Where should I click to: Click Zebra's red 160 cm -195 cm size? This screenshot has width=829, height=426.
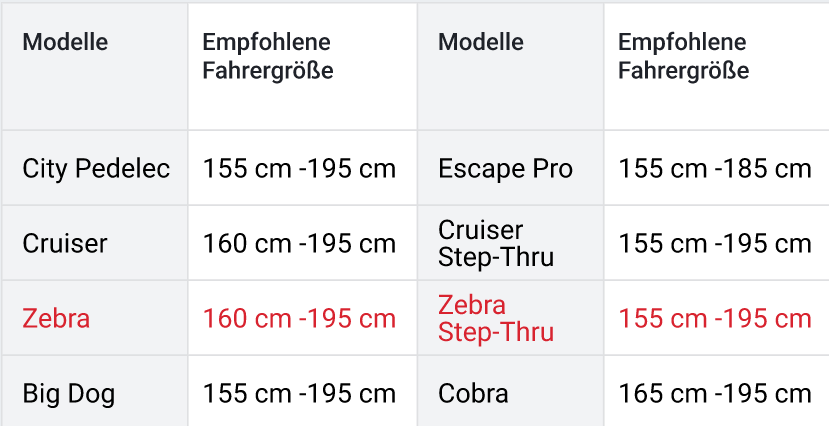tap(299, 319)
